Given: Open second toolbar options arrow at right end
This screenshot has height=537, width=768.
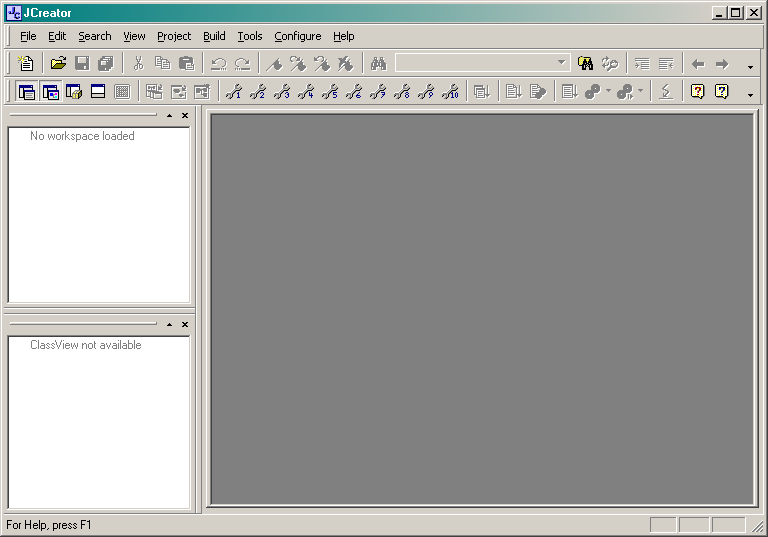Looking at the screenshot, I should point(750,95).
